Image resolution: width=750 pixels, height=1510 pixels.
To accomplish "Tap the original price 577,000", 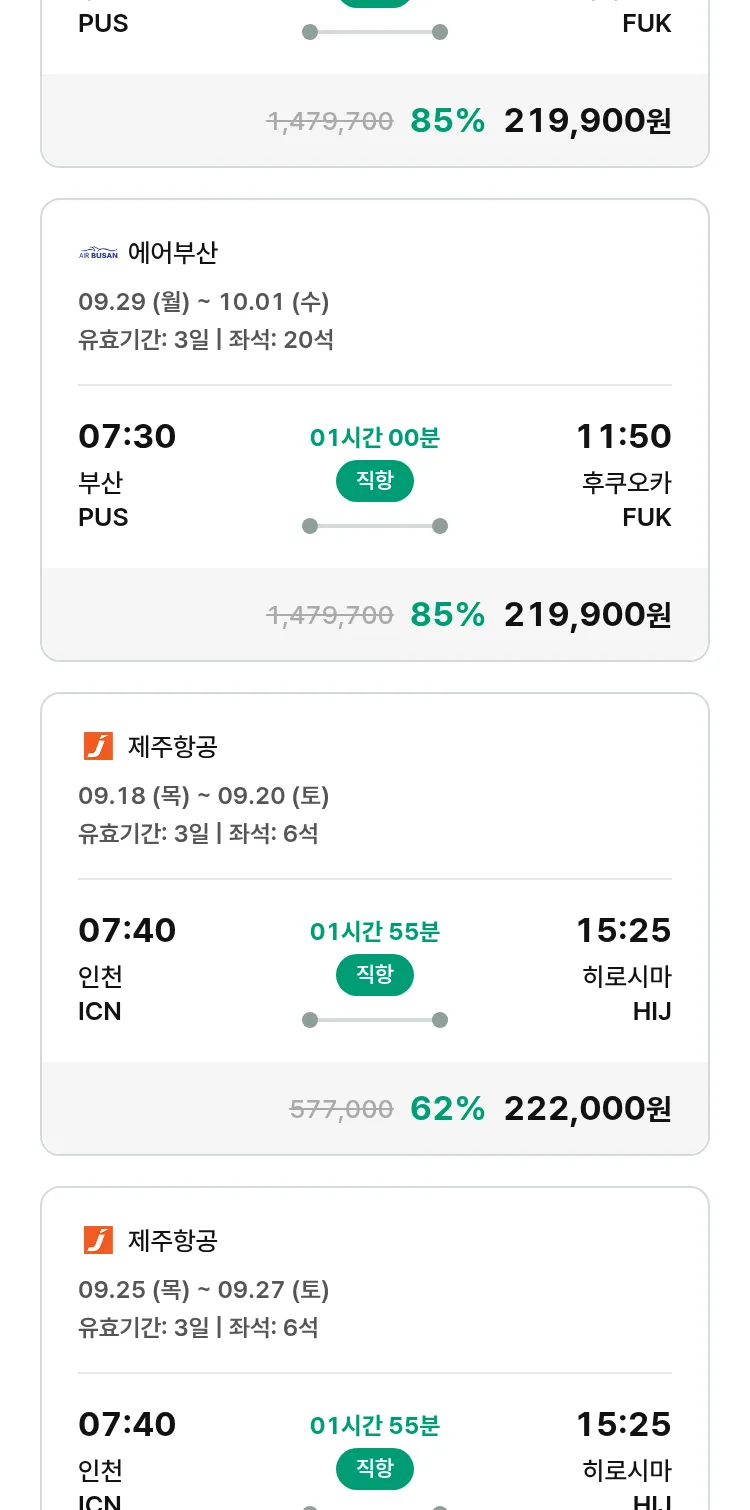I will click(x=341, y=1108).
